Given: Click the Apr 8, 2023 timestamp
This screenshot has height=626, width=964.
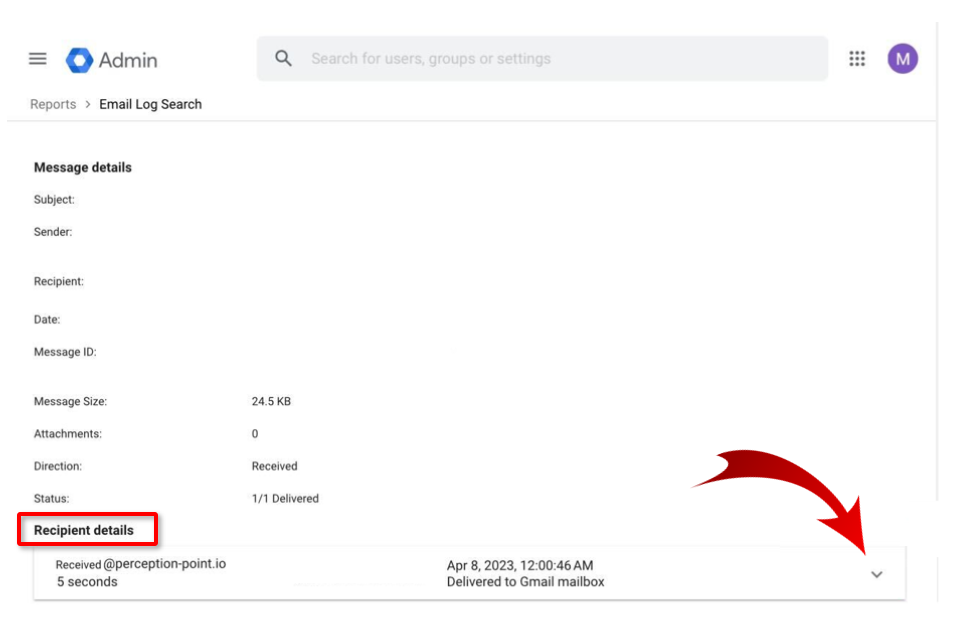Looking at the screenshot, I should point(520,566).
